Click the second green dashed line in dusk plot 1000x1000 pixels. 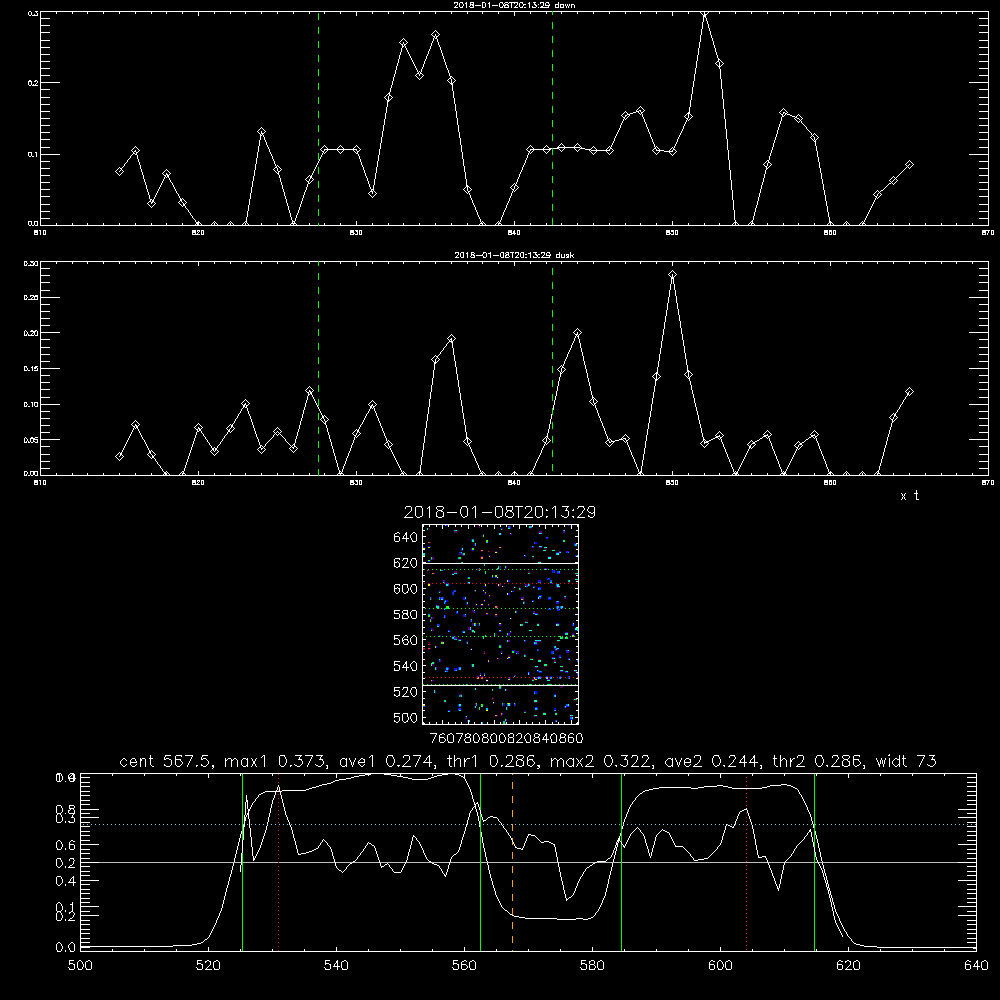[552, 368]
